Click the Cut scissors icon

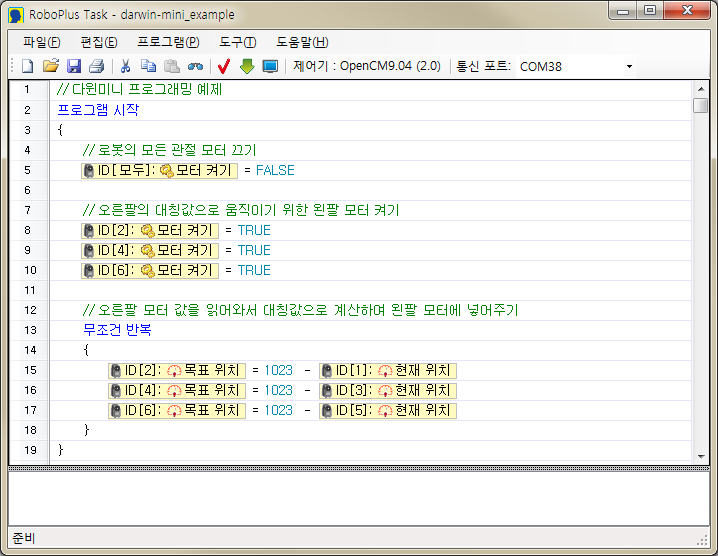click(x=126, y=66)
